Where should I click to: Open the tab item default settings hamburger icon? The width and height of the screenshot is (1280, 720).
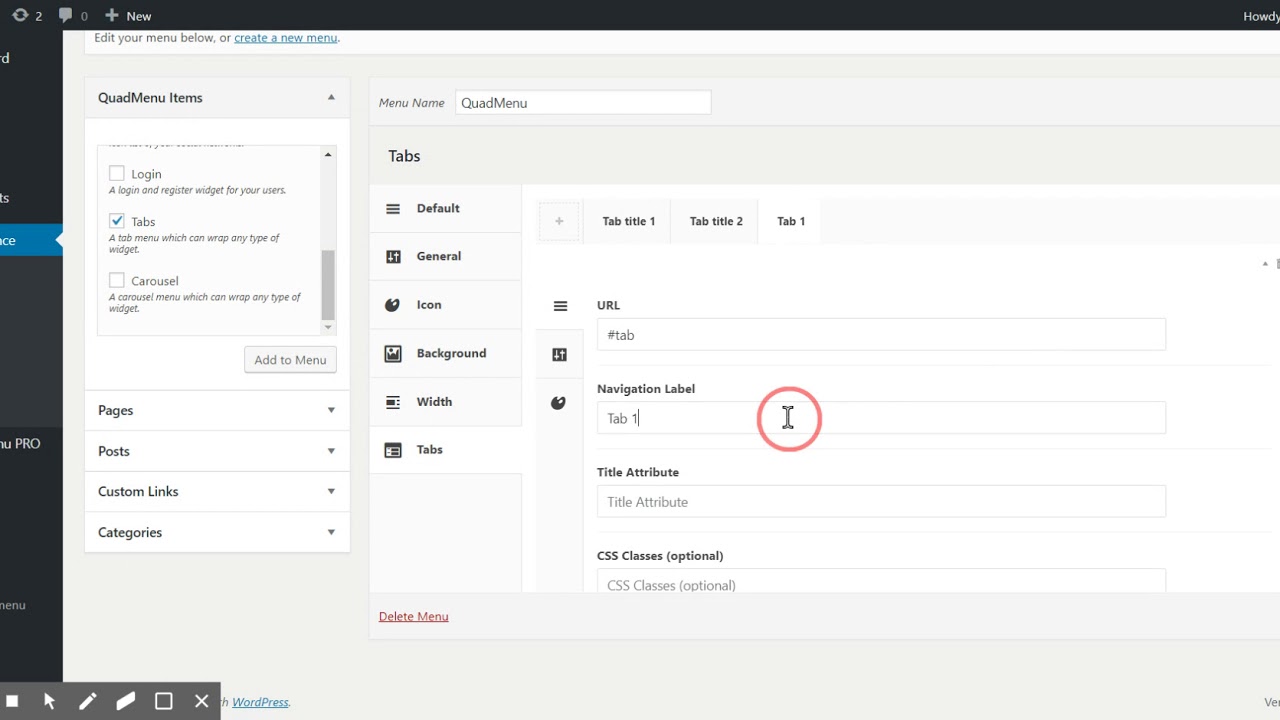[x=560, y=306]
